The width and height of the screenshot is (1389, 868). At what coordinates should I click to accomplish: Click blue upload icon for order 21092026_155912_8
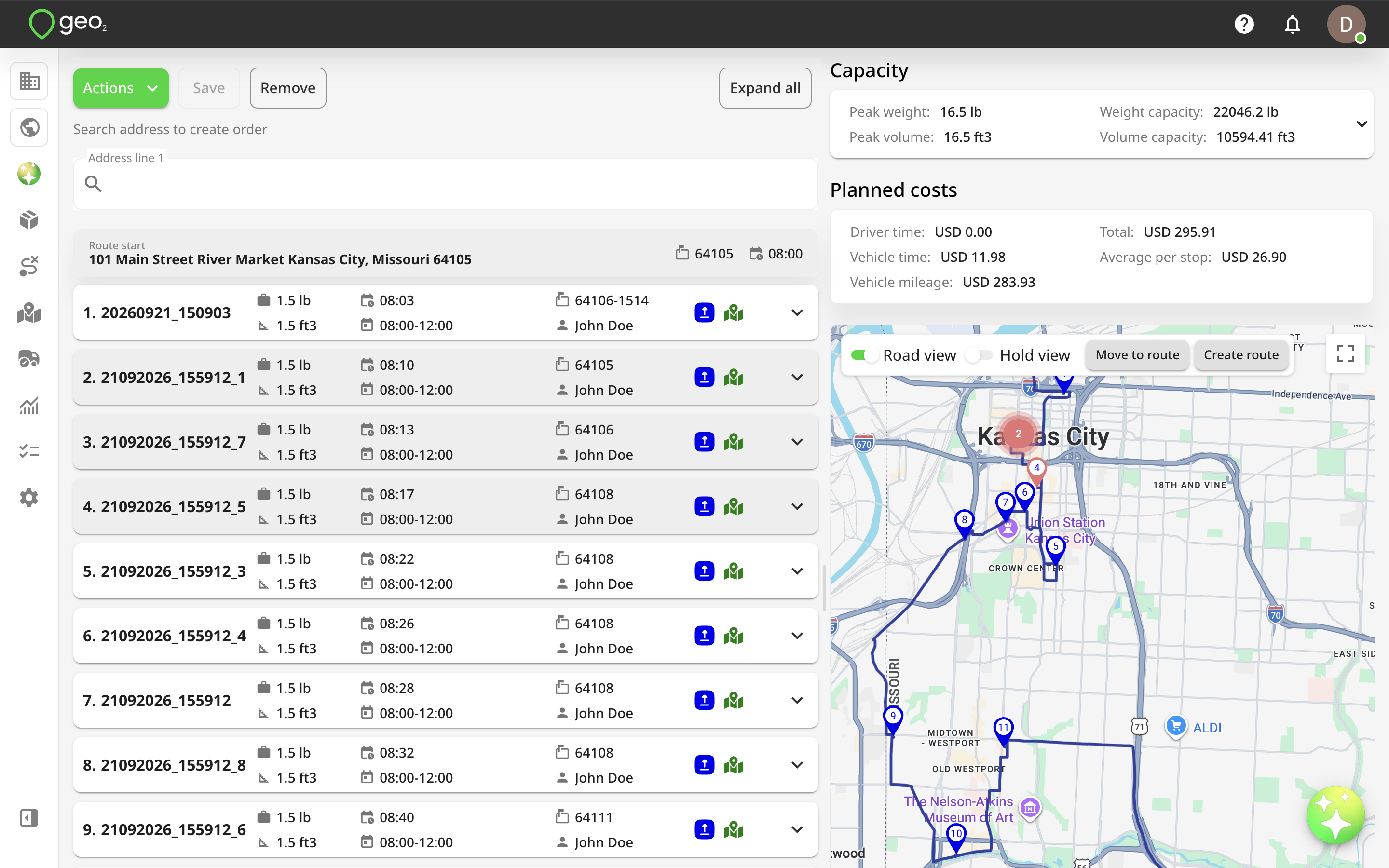coord(704,765)
